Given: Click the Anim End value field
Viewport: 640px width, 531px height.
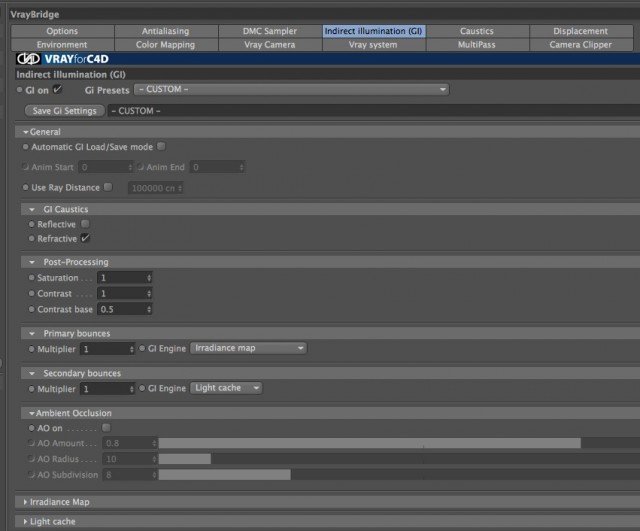Looking at the screenshot, I should (x=217, y=167).
